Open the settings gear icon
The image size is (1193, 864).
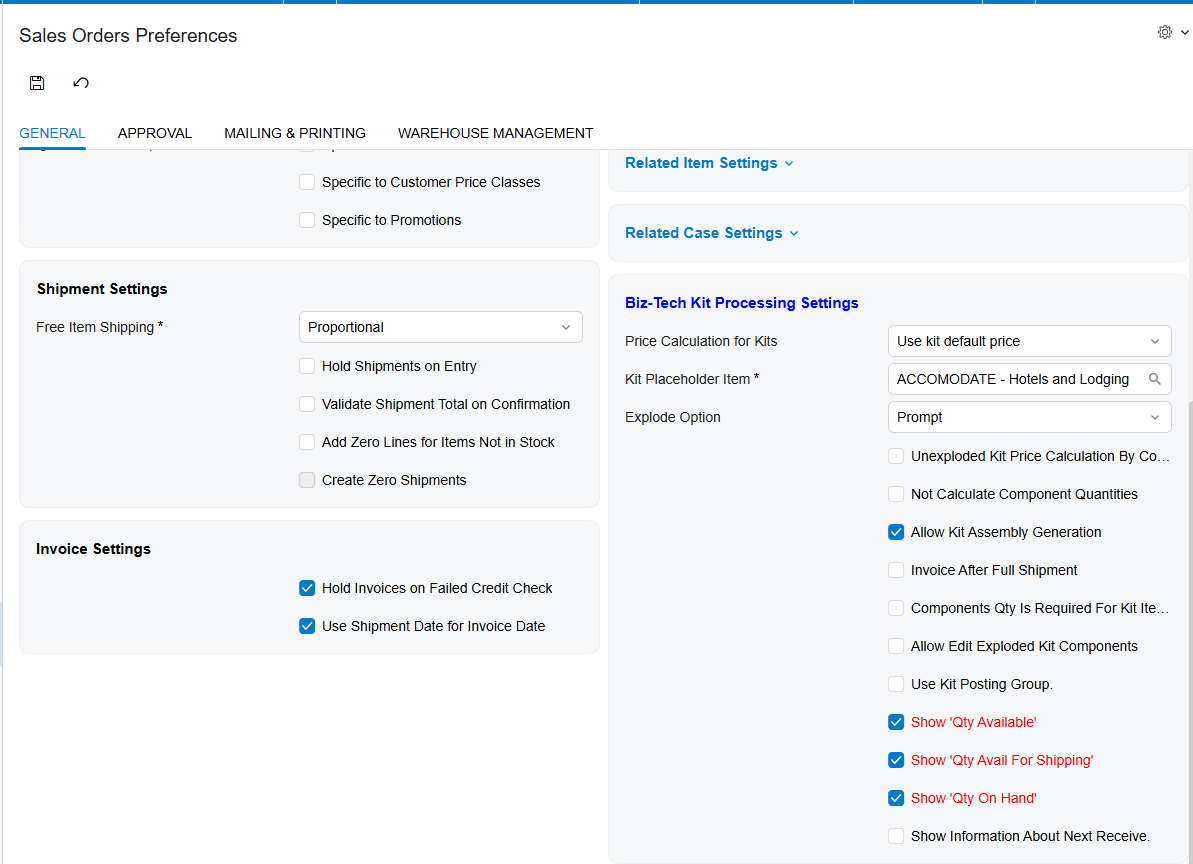[1165, 32]
